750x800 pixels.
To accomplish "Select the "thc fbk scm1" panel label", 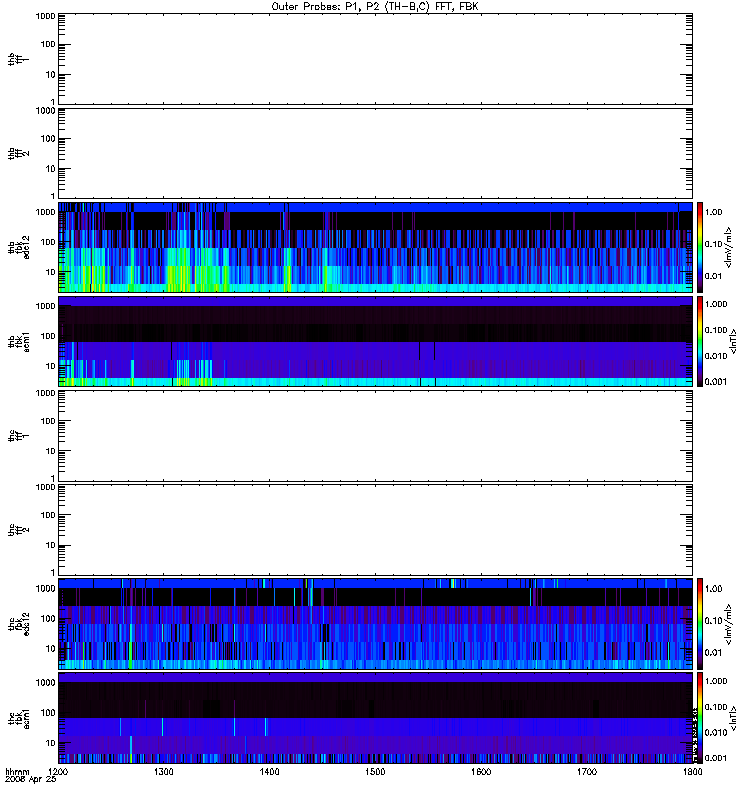I will click(18, 718).
